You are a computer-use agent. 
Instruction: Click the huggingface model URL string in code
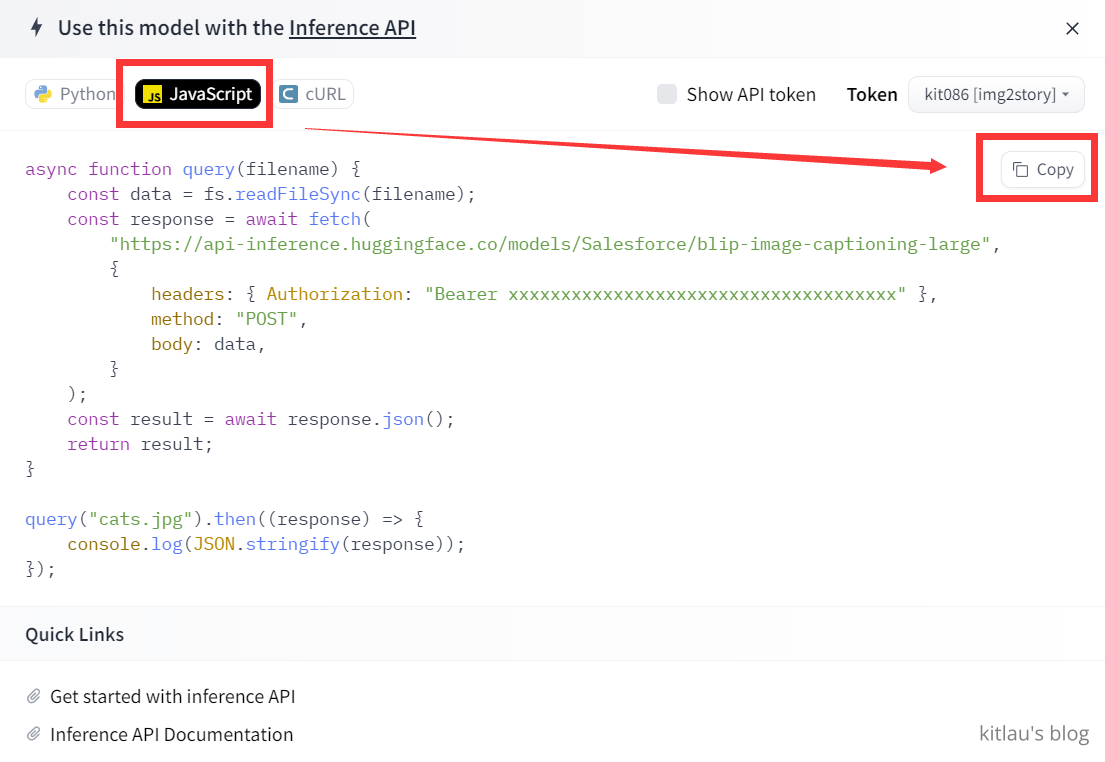pyautogui.click(x=550, y=244)
